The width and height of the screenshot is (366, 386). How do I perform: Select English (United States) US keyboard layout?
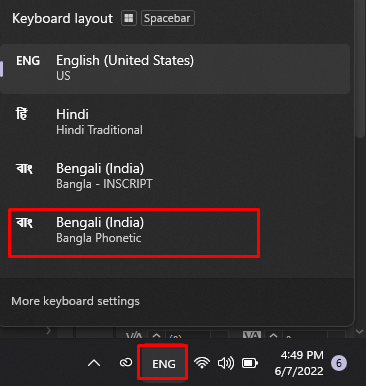[x=175, y=69]
